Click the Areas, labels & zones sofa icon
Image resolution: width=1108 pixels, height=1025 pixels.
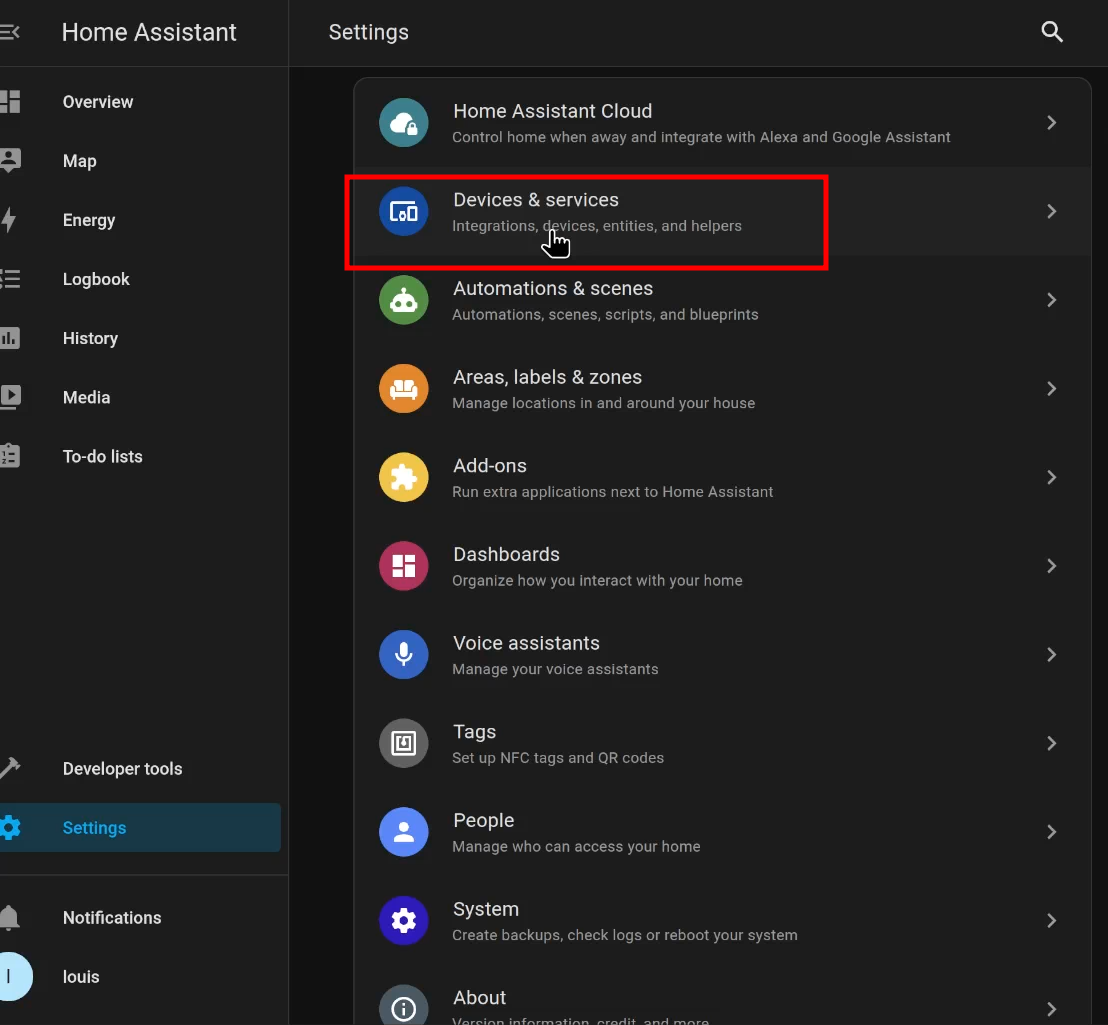pos(403,389)
